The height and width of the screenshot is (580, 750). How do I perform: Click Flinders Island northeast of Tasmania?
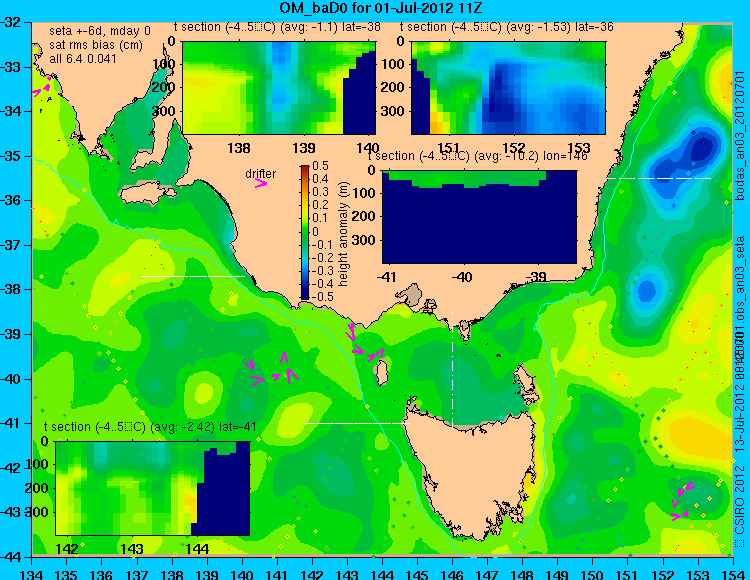[525, 379]
